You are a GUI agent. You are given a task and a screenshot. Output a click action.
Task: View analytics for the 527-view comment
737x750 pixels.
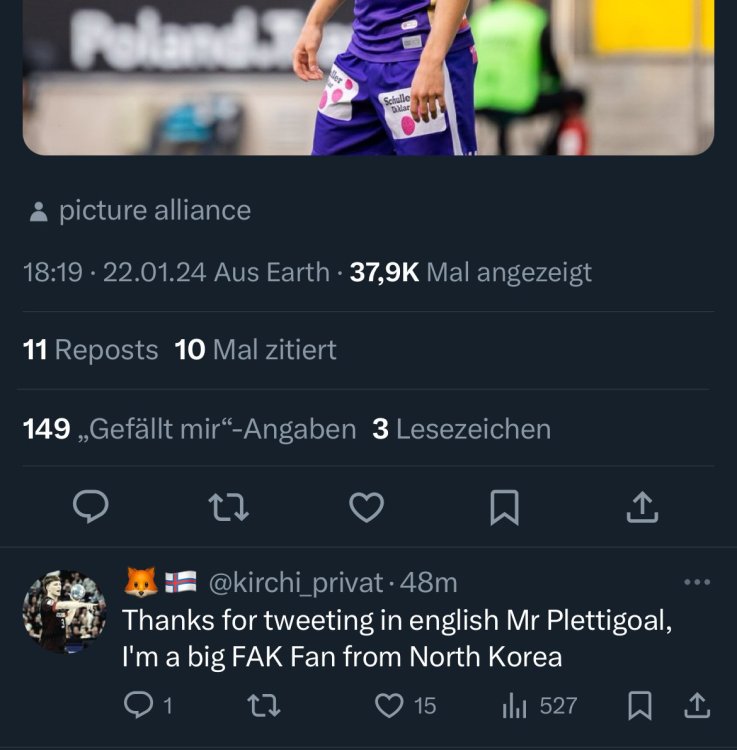(514, 706)
